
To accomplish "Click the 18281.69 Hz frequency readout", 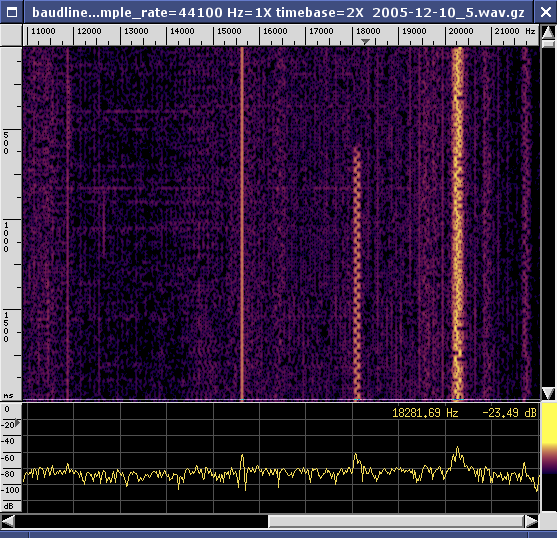I will tap(425, 413).
